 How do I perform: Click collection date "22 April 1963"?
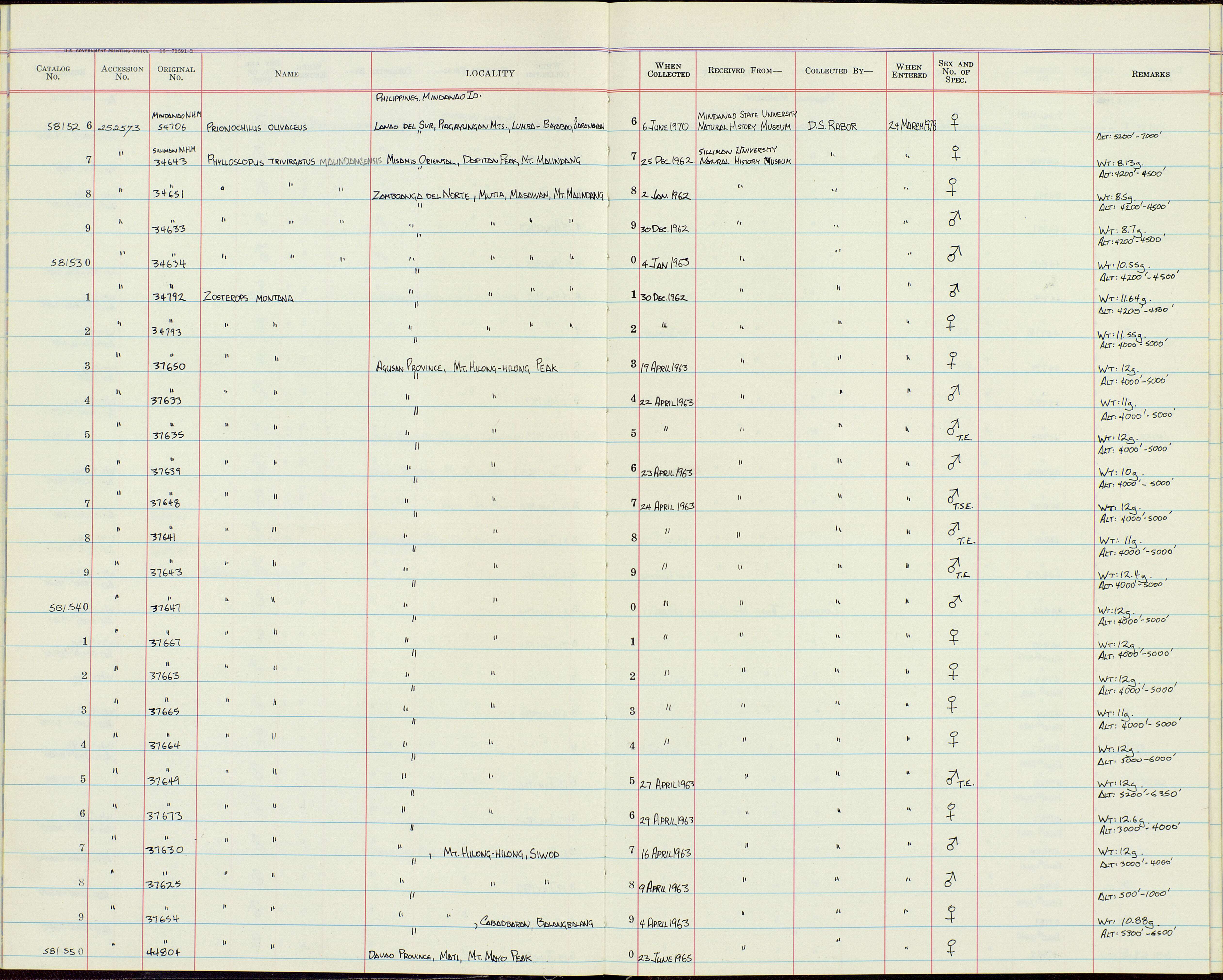click(666, 402)
